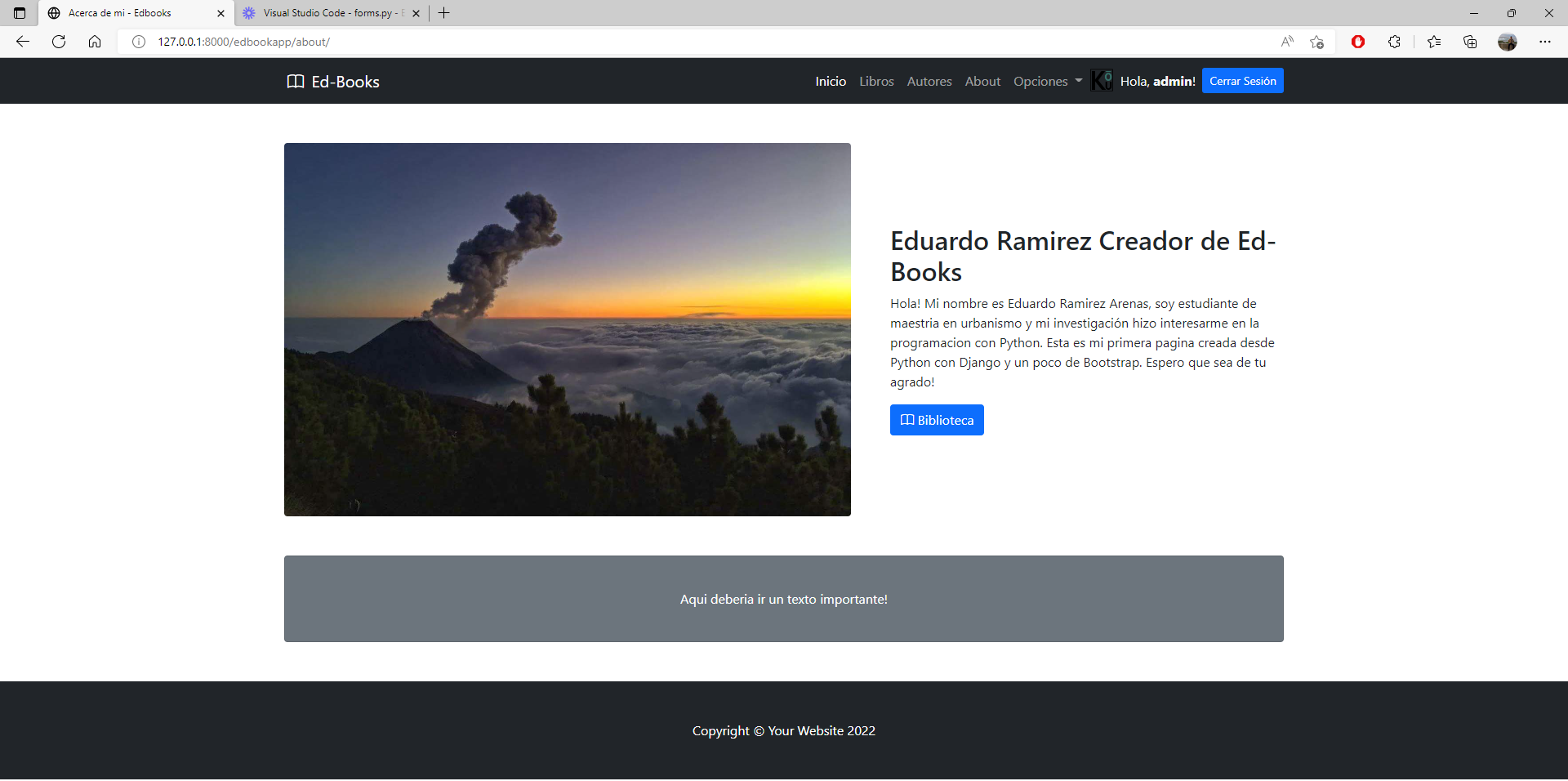
Task: Click the Ed-Books brand logo link
Action: tap(333, 82)
